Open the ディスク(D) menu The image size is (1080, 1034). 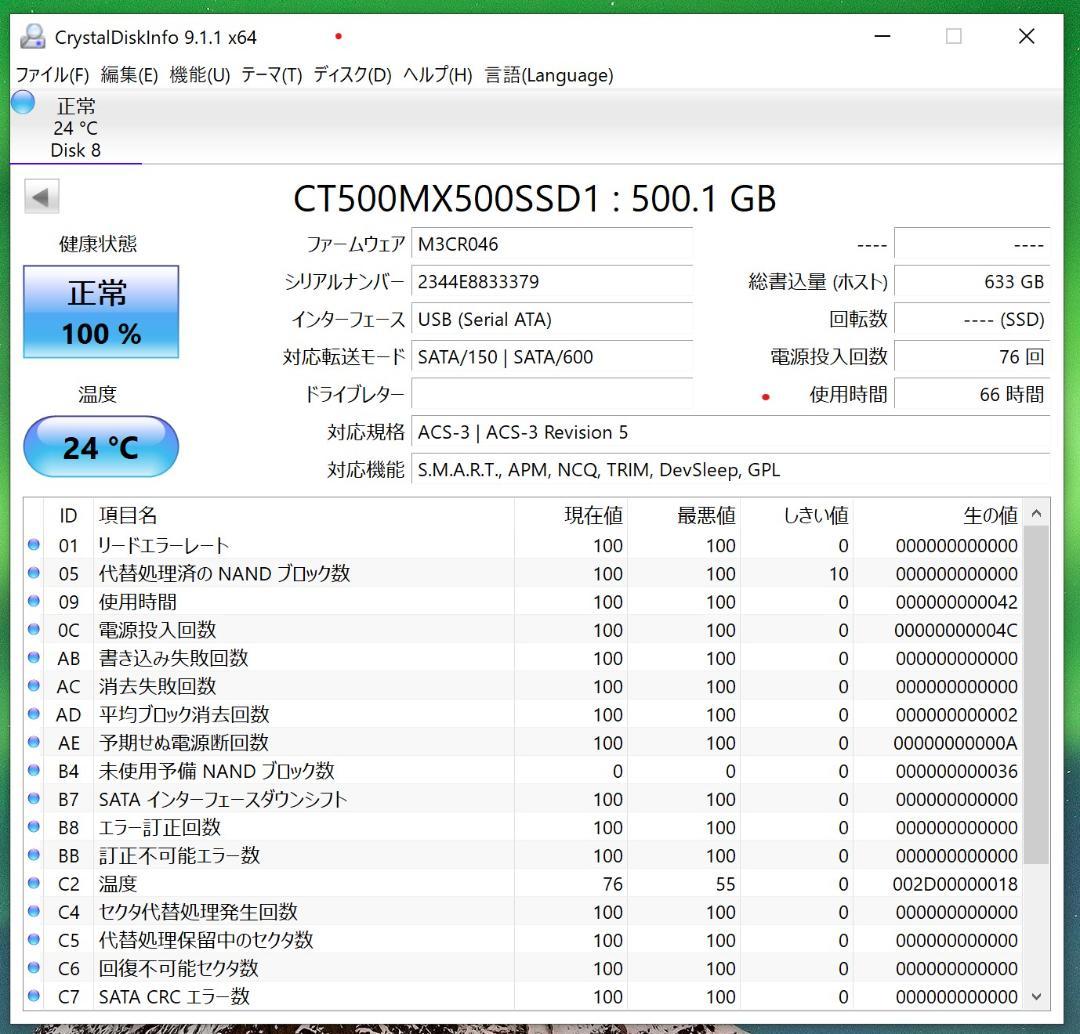tap(352, 74)
